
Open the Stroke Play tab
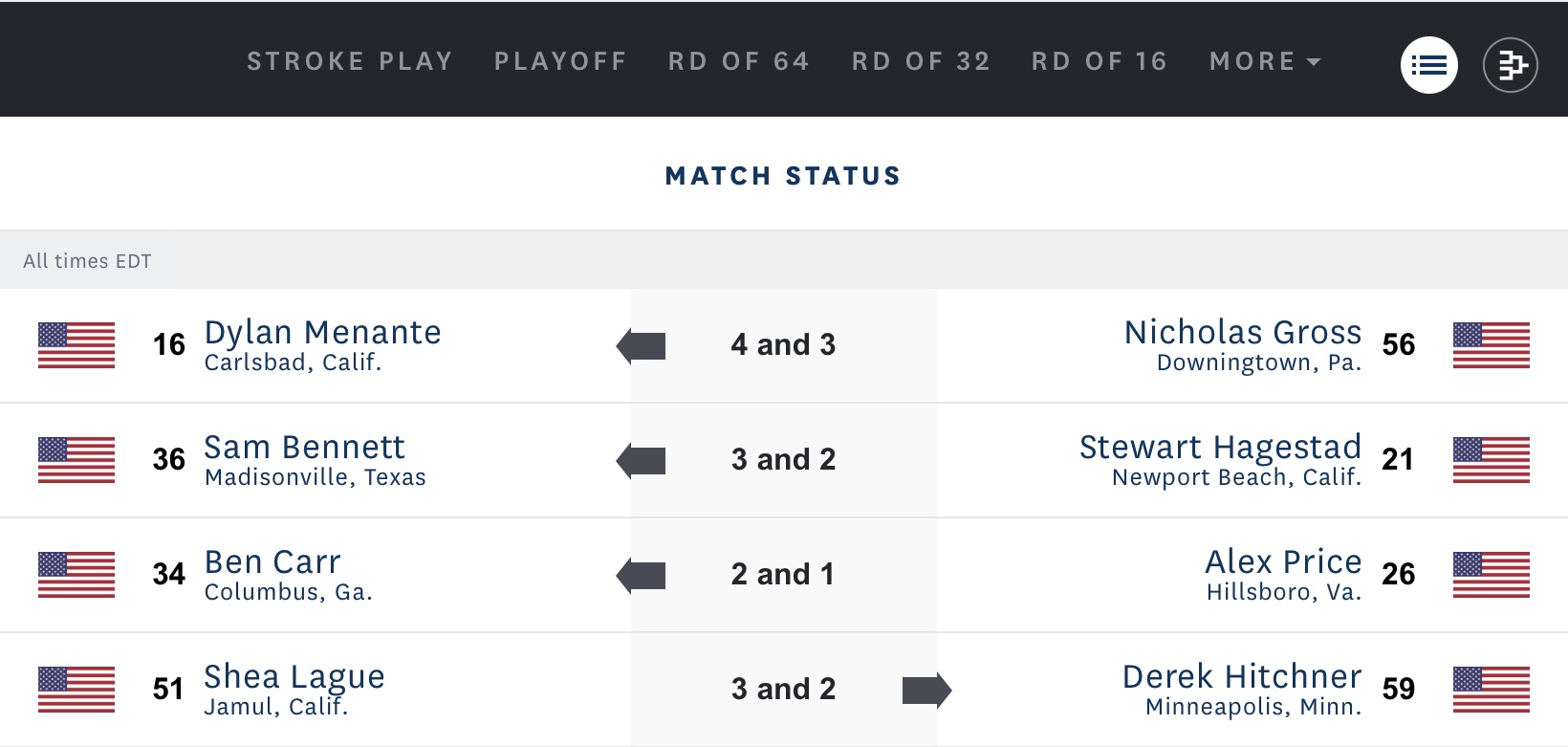(x=350, y=61)
